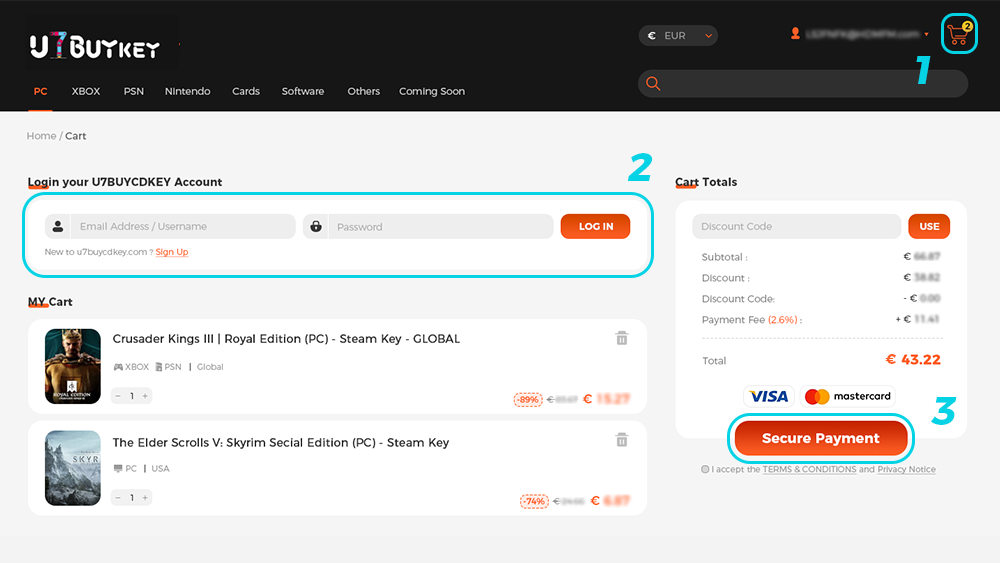Image resolution: width=1000 pixels, height=563 pixels.
Task: Decrease the Crusader Kings III quantity
Action: click(x=118, y=396)
